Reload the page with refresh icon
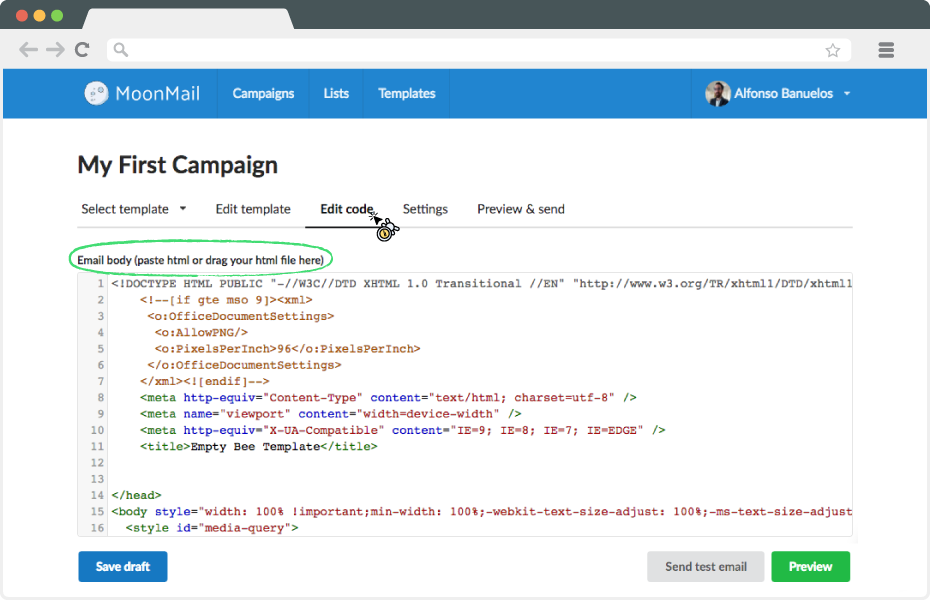Viewport: 930px width, 600px height. click(82, 49)
